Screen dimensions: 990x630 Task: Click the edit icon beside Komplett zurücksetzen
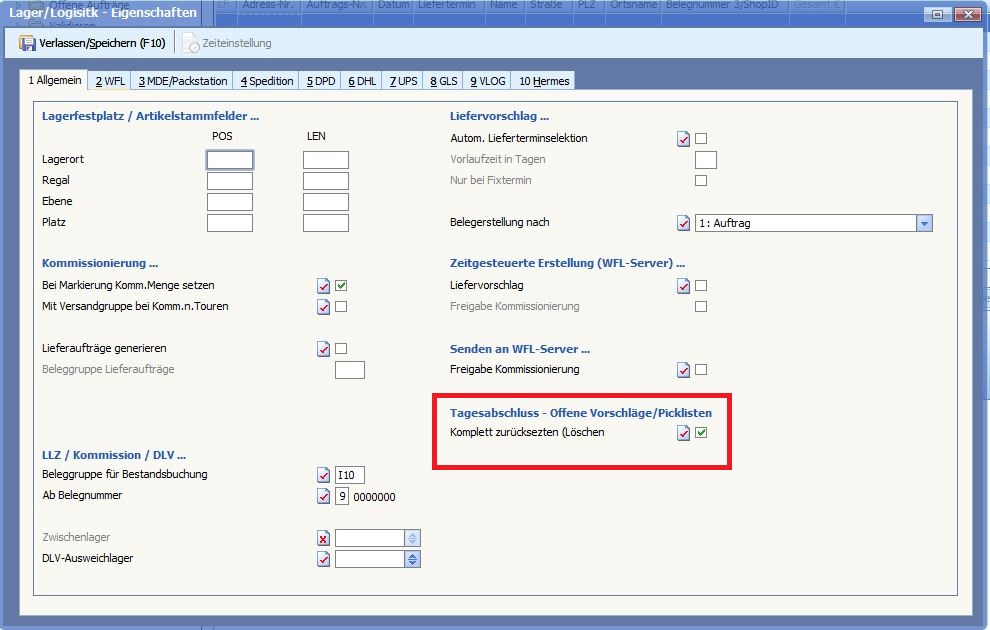coord(684,433)
